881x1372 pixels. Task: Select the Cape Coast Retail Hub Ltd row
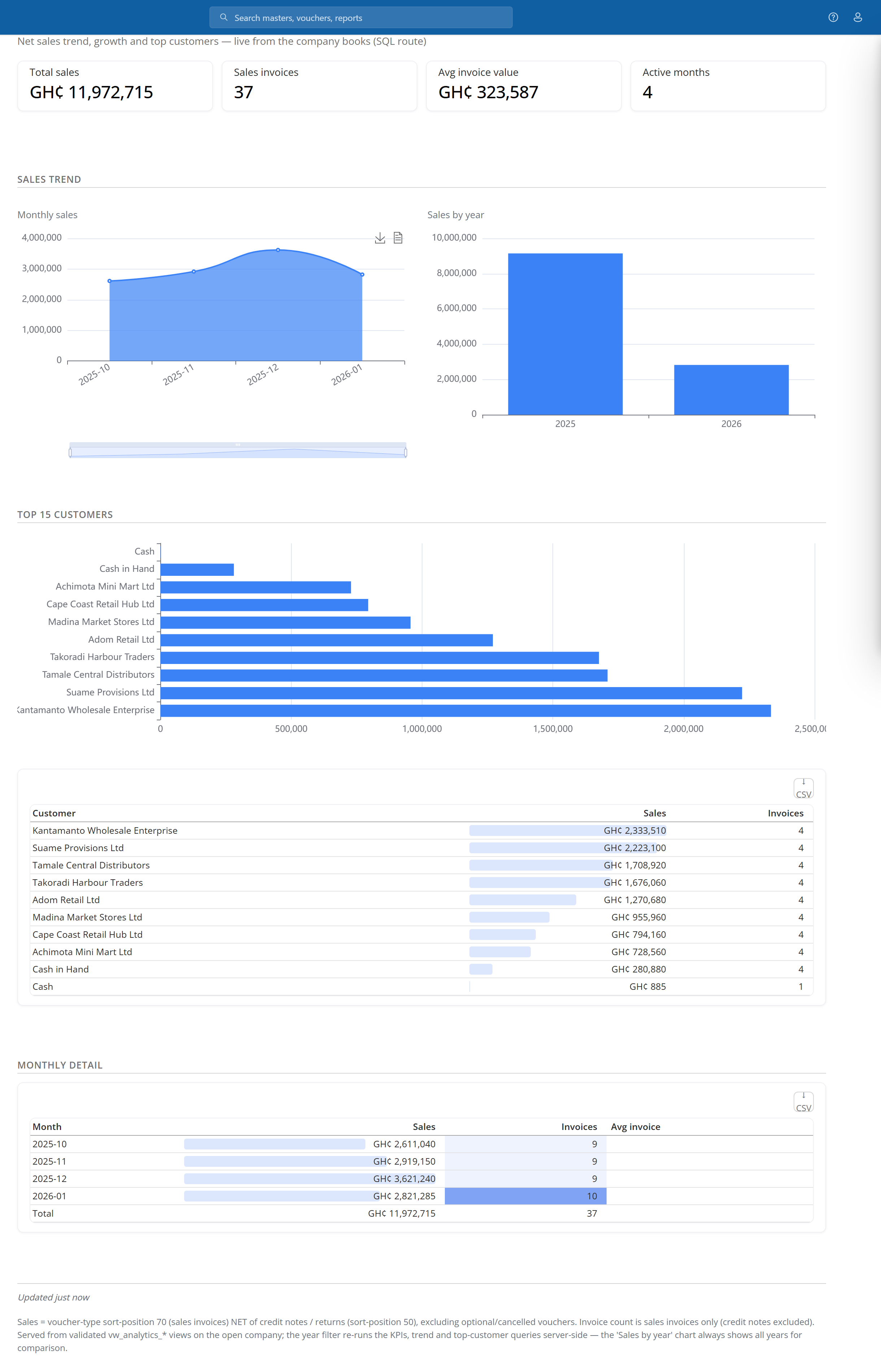pyautogui.click(x=422, y=935)
